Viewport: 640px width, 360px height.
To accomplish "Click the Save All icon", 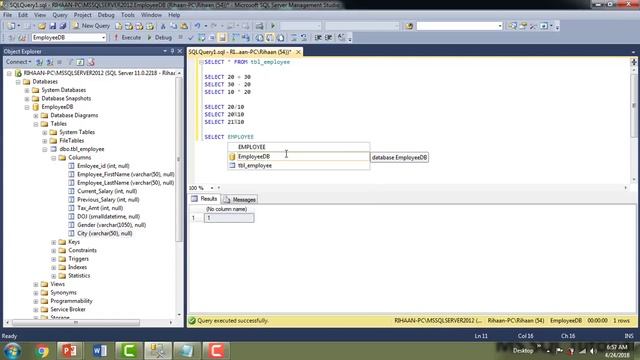I will (x=63, y=26).
